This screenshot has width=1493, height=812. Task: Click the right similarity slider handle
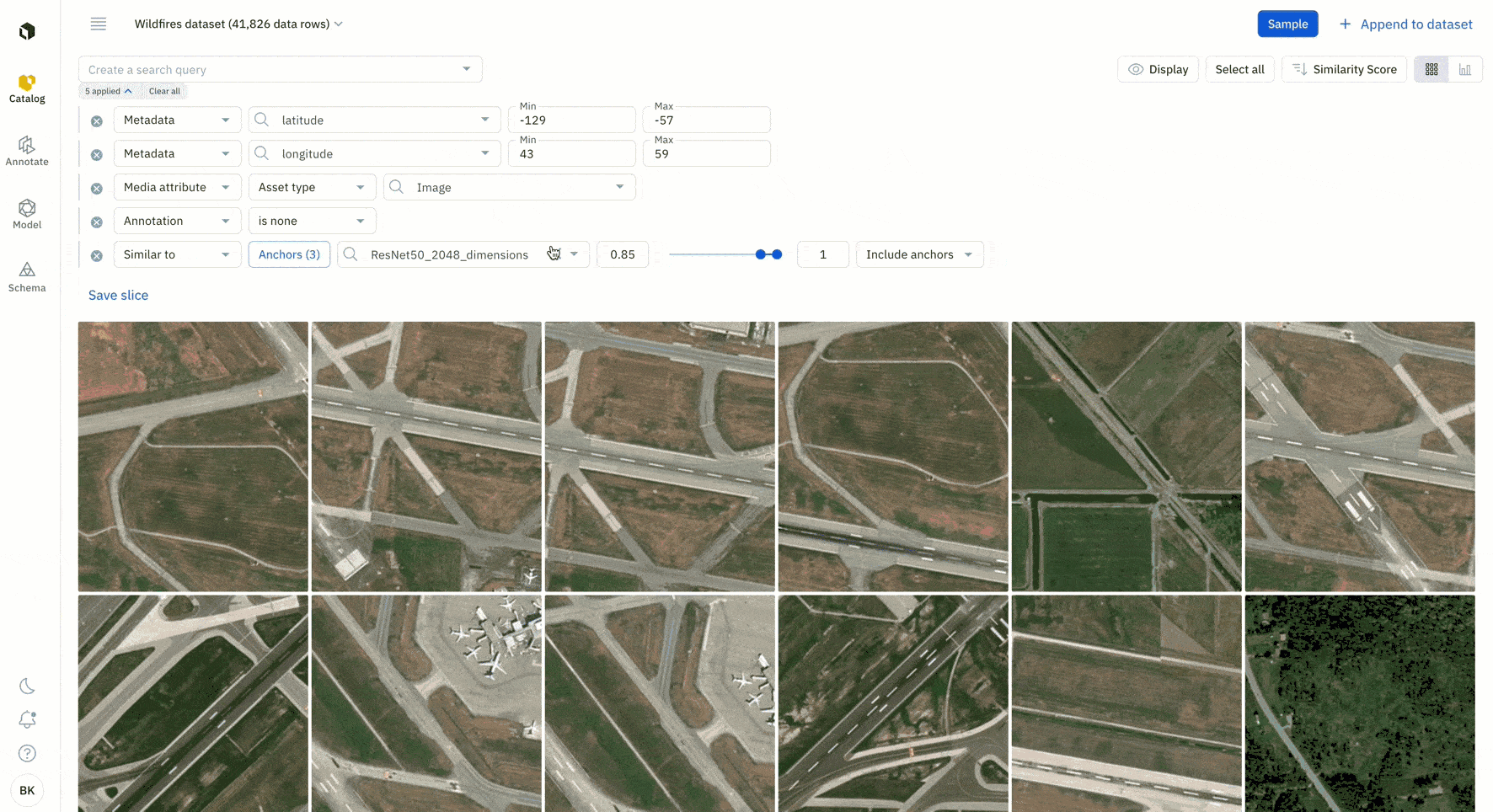tap(777, 254)
